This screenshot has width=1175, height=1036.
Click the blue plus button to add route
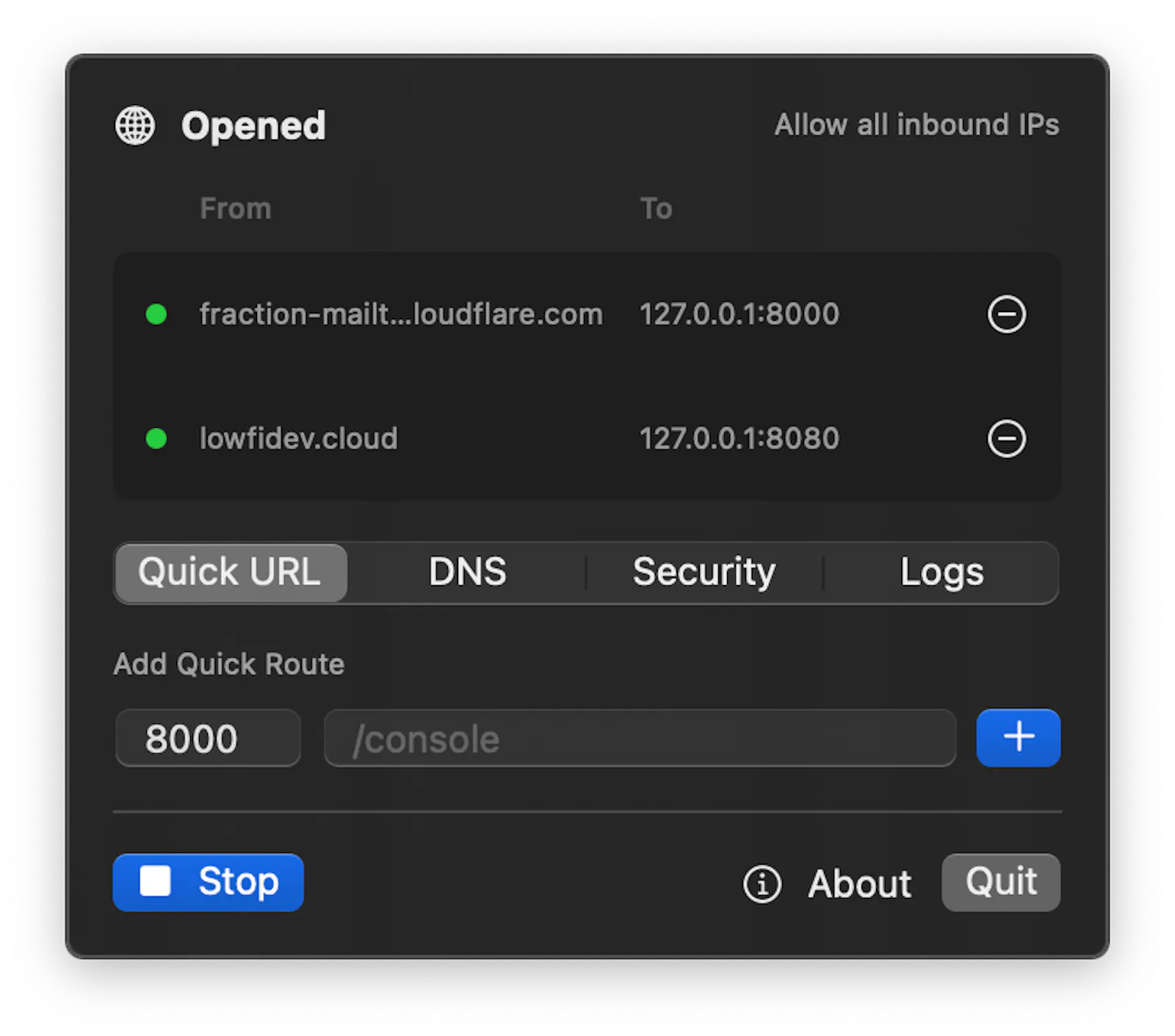1018,737
